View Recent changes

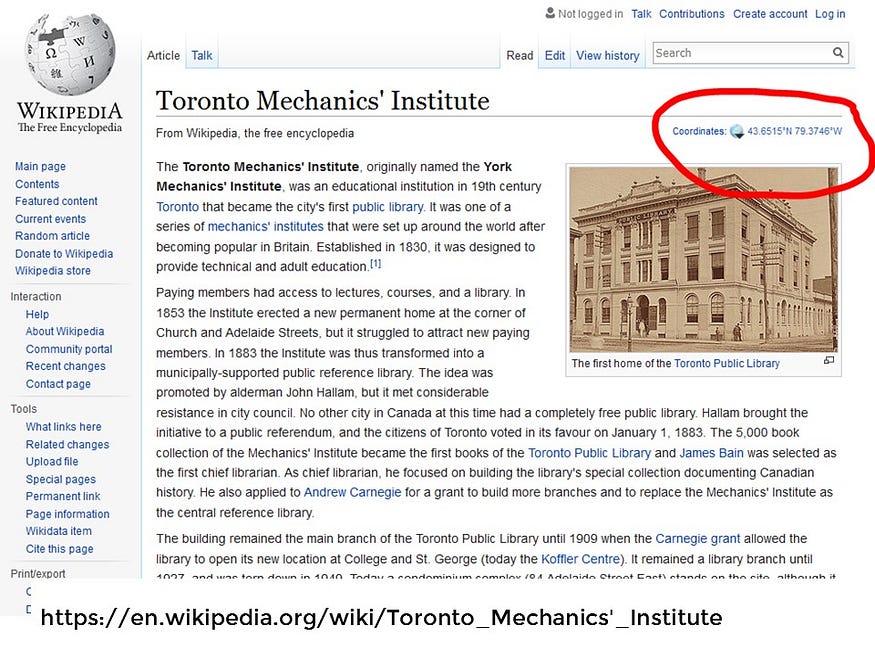(x=65, y=366)
